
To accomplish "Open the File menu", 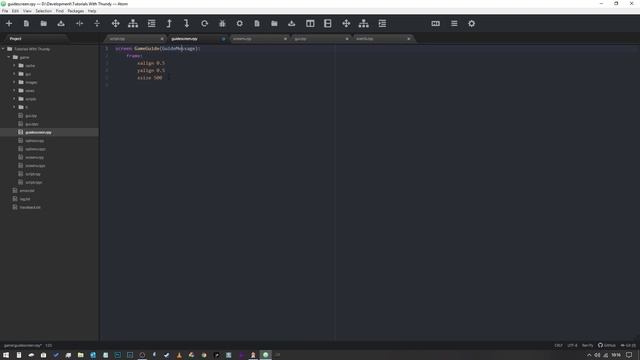I will tap(5, 11).
